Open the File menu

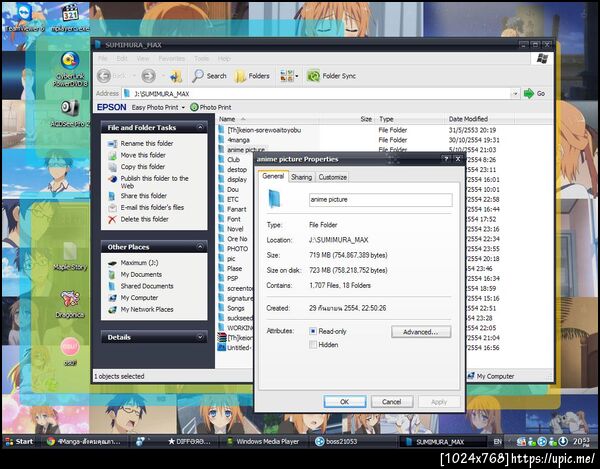(x=103, y=59)
